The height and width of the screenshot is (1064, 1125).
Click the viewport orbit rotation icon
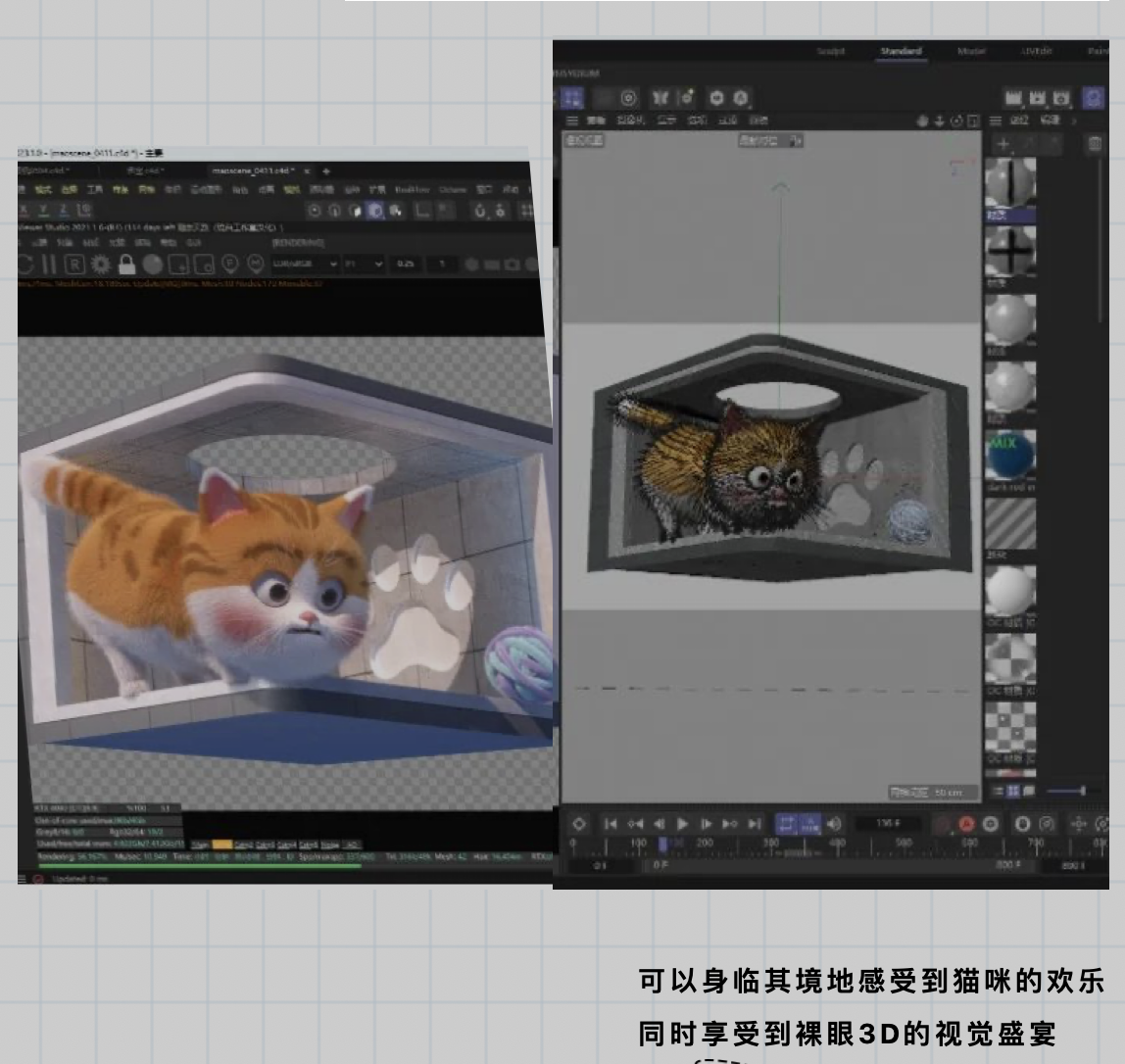[956, 121]
